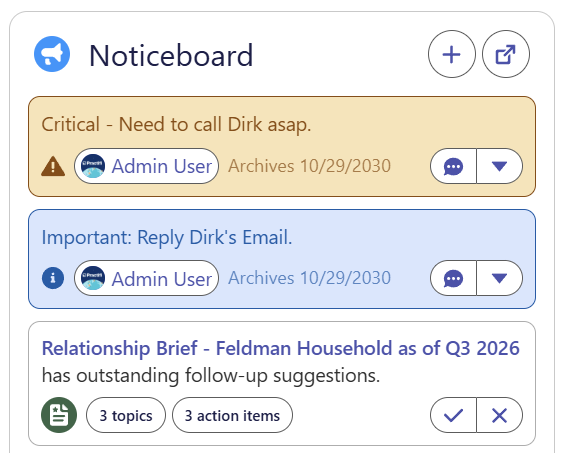Click the Noticeboard megaphone icon

52,54
